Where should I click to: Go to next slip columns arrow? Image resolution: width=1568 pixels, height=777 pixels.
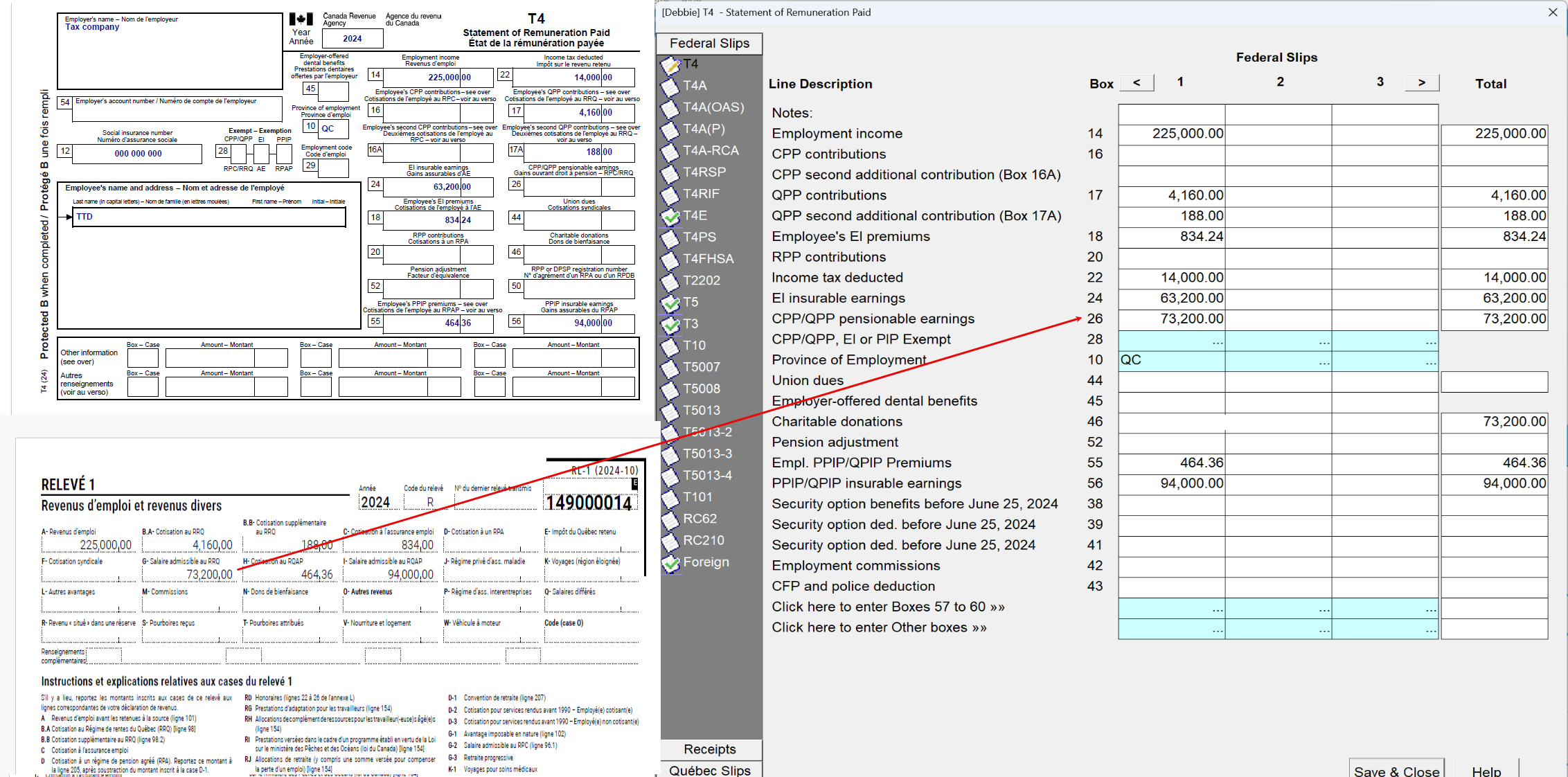point(1422,82)
